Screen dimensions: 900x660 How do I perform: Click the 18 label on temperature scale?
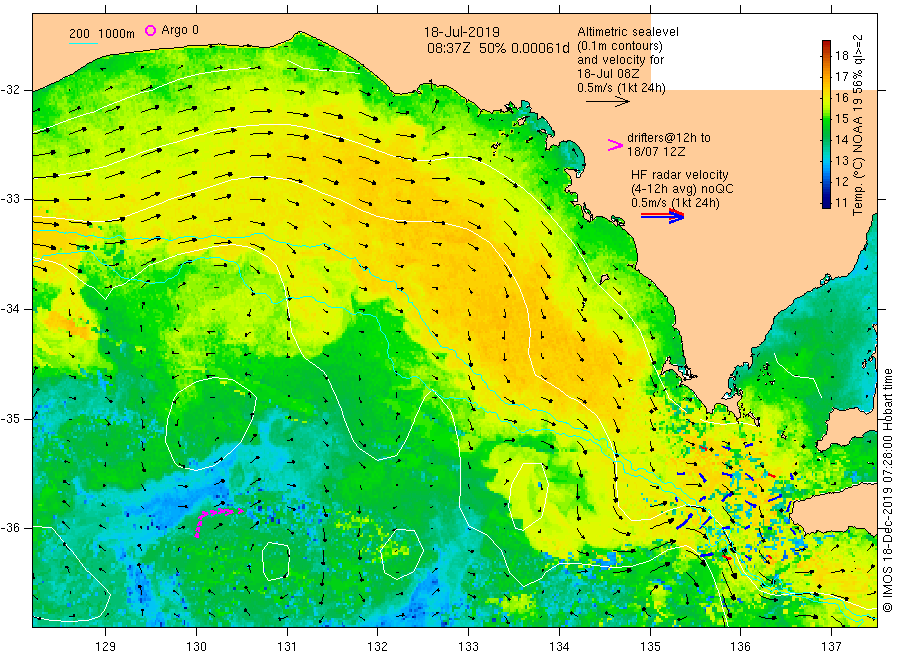point(841,56)
